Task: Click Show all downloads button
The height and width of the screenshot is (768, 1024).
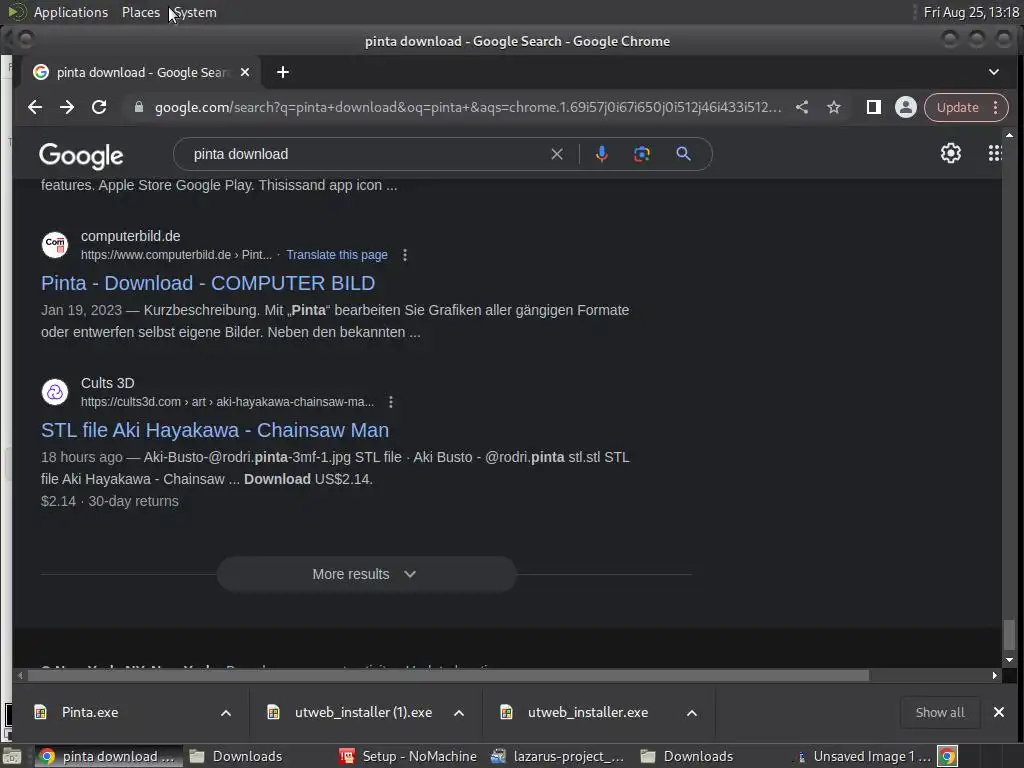Action: pos(940,712)
